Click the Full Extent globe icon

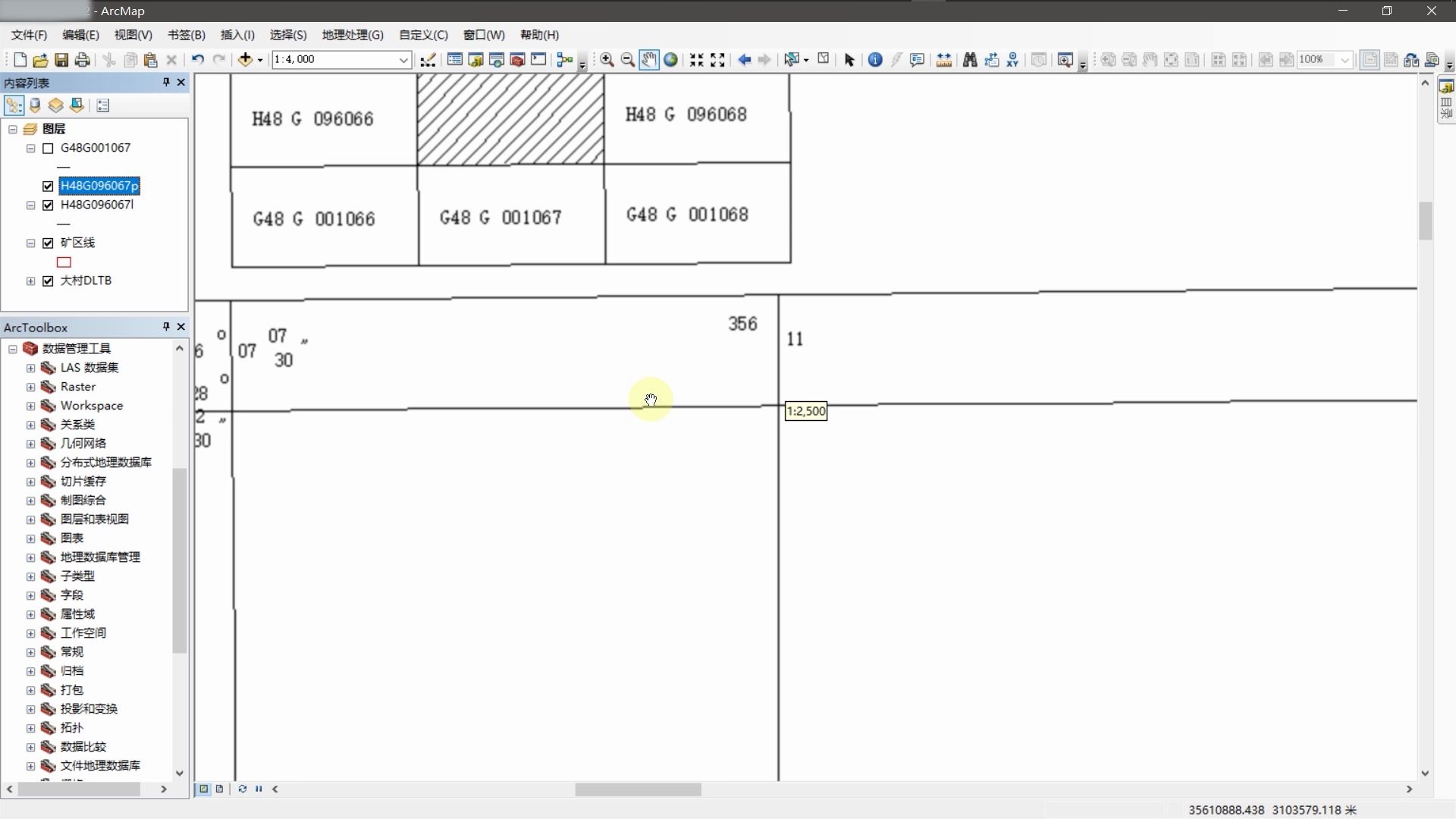[670, 60]
